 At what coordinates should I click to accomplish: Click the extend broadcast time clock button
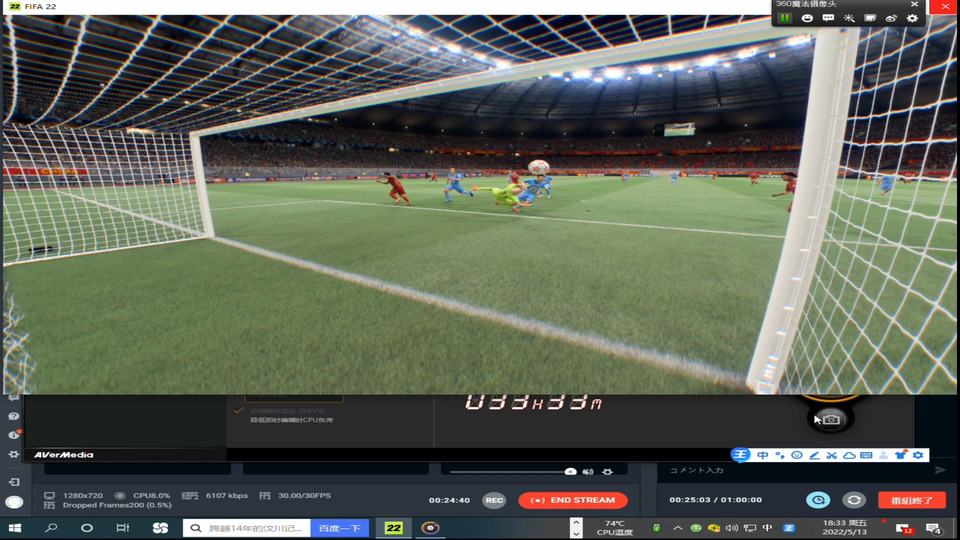point(818,500)
